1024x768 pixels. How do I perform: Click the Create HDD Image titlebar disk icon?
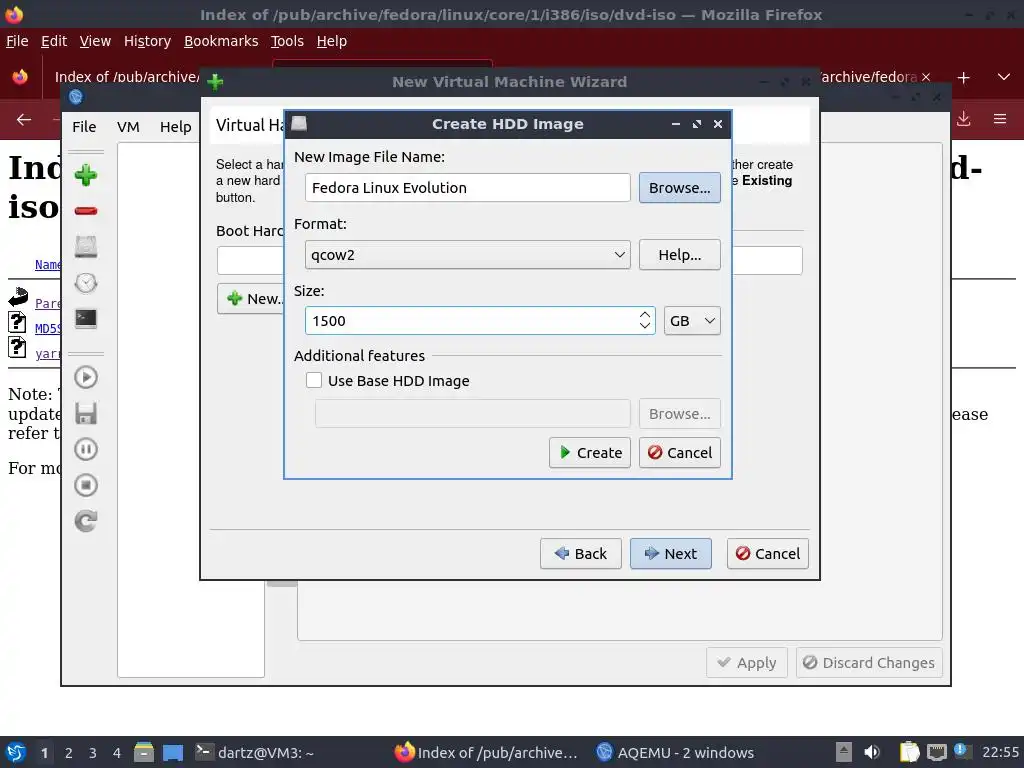[299, 123]
